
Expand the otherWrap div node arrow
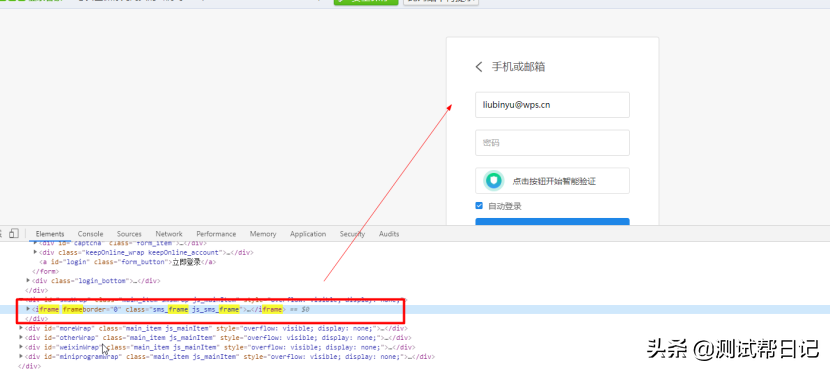[x=21, y=338]
